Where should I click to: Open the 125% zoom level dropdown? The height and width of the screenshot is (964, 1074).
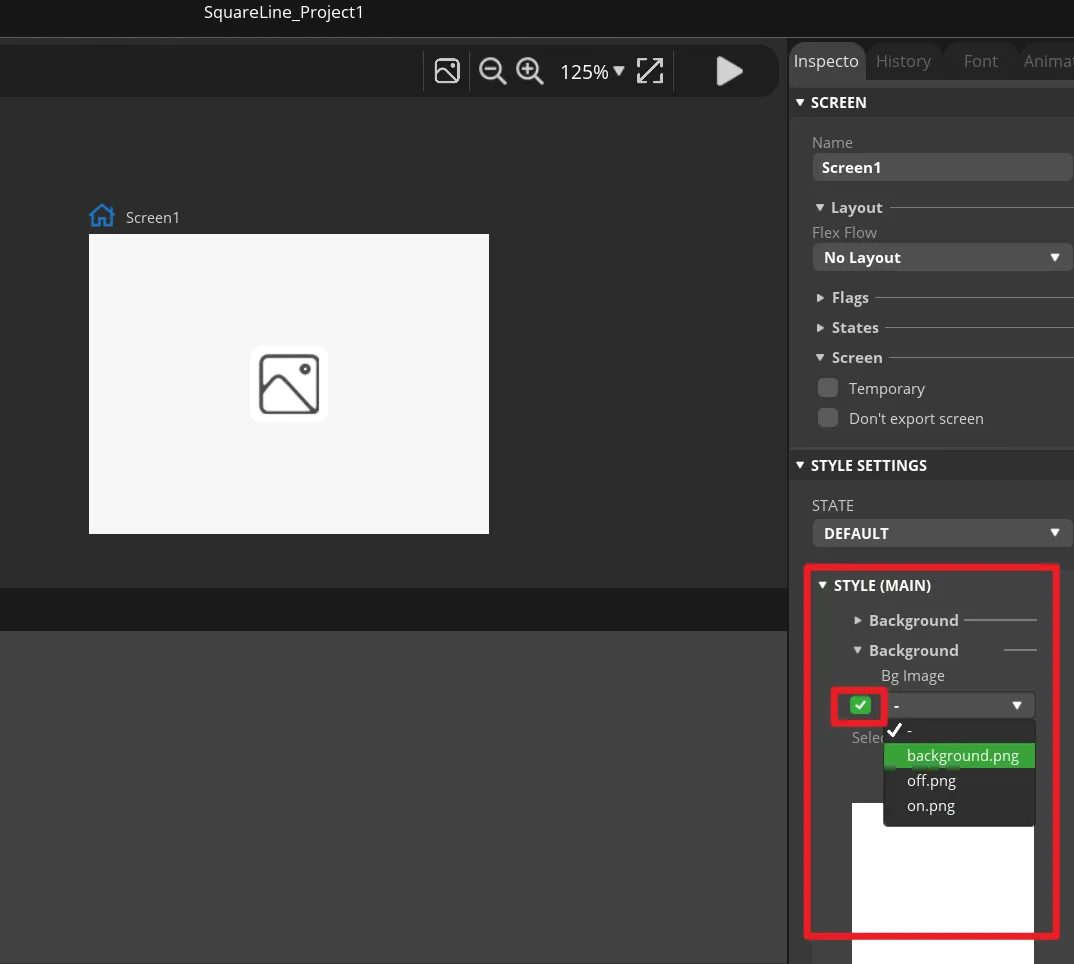point(592,72)
